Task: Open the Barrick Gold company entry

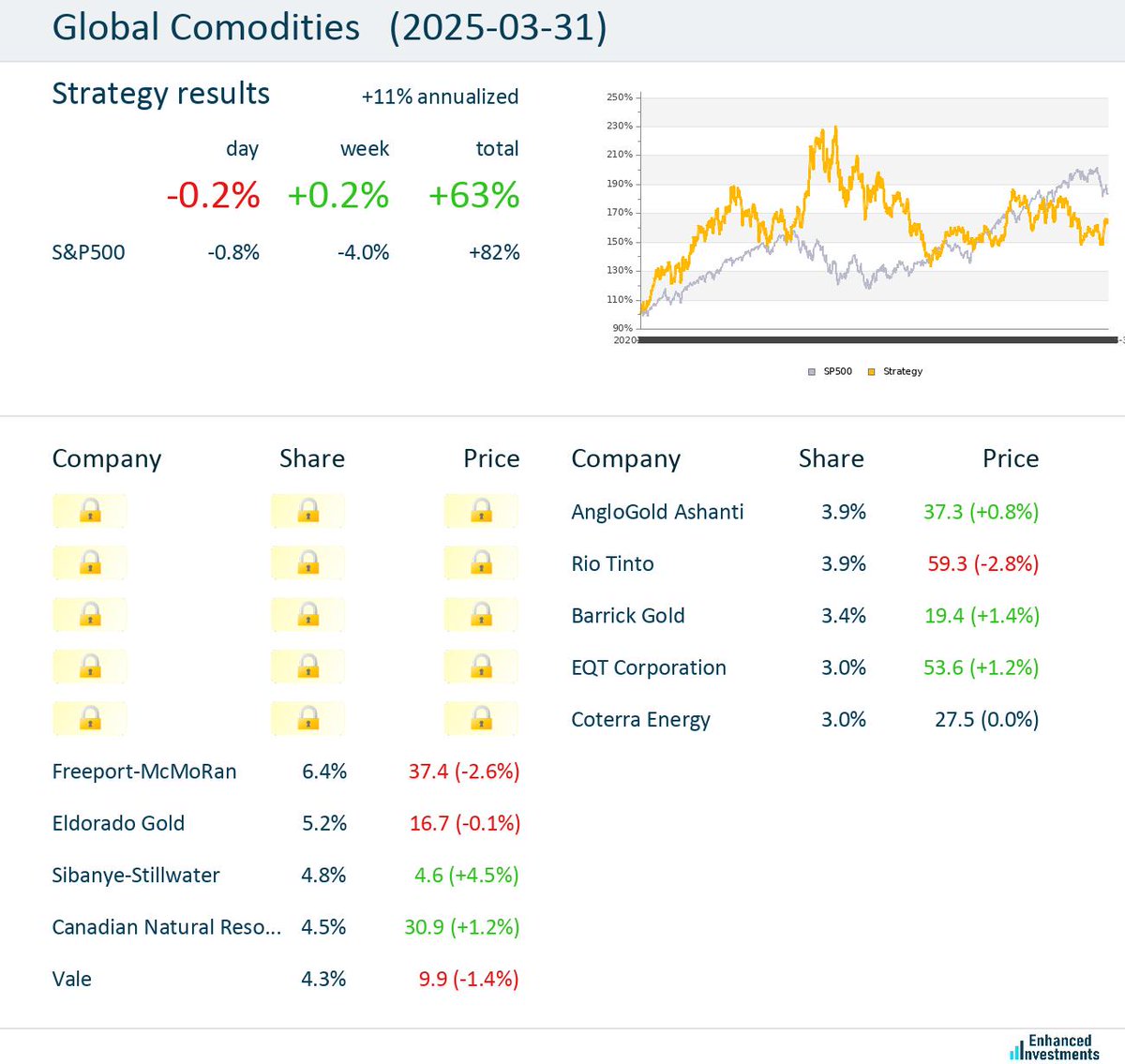Action: pos(628,616)
